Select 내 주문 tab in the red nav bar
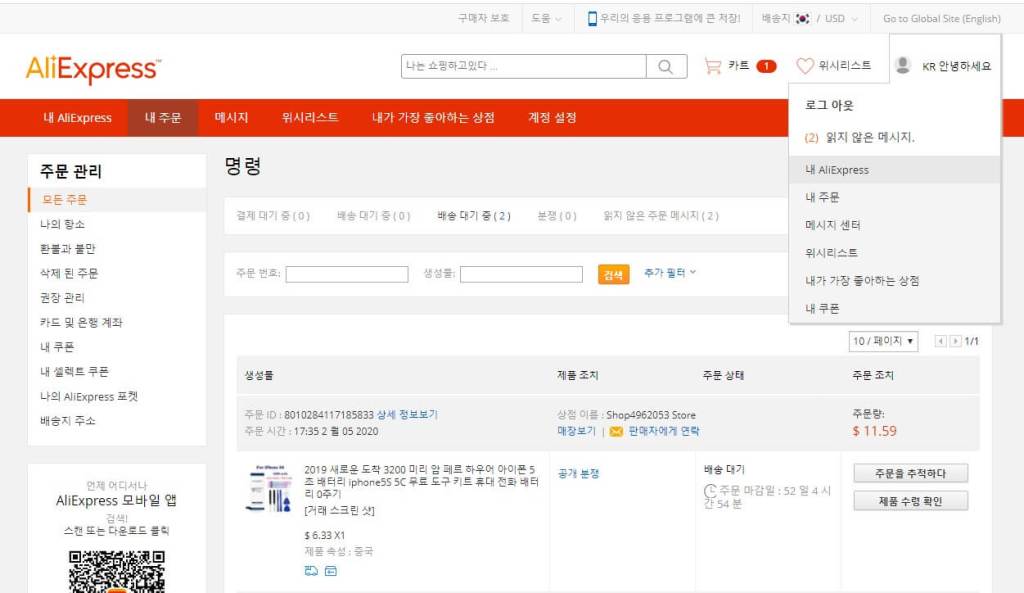The image size is (1024, 593). tap(163, 118)
